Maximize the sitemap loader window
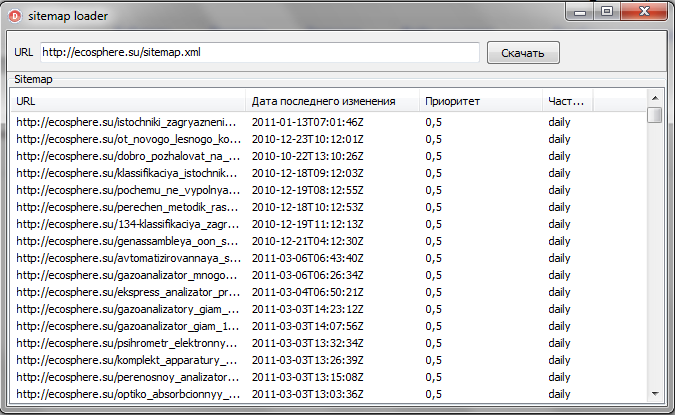This screenshot has width=675, height=415. 607,12
